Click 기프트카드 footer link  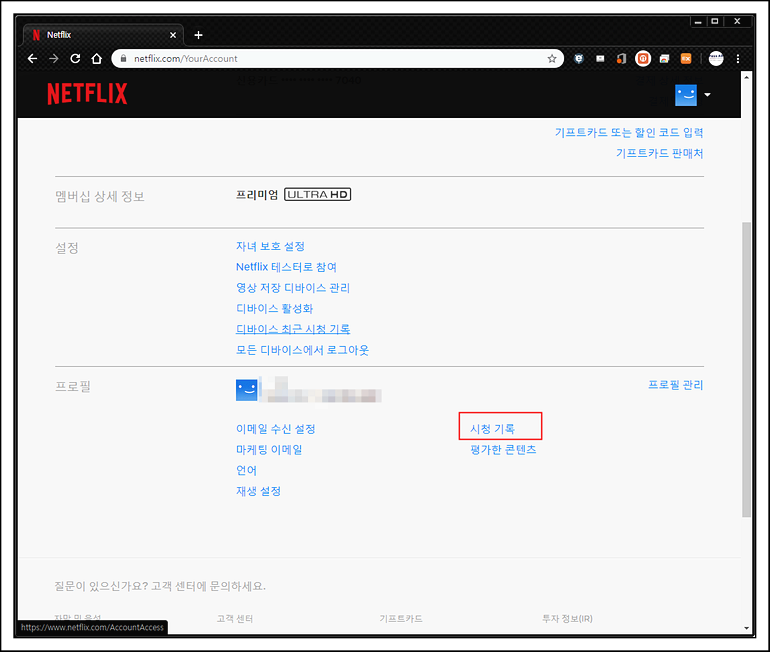[x=401, y=619]
